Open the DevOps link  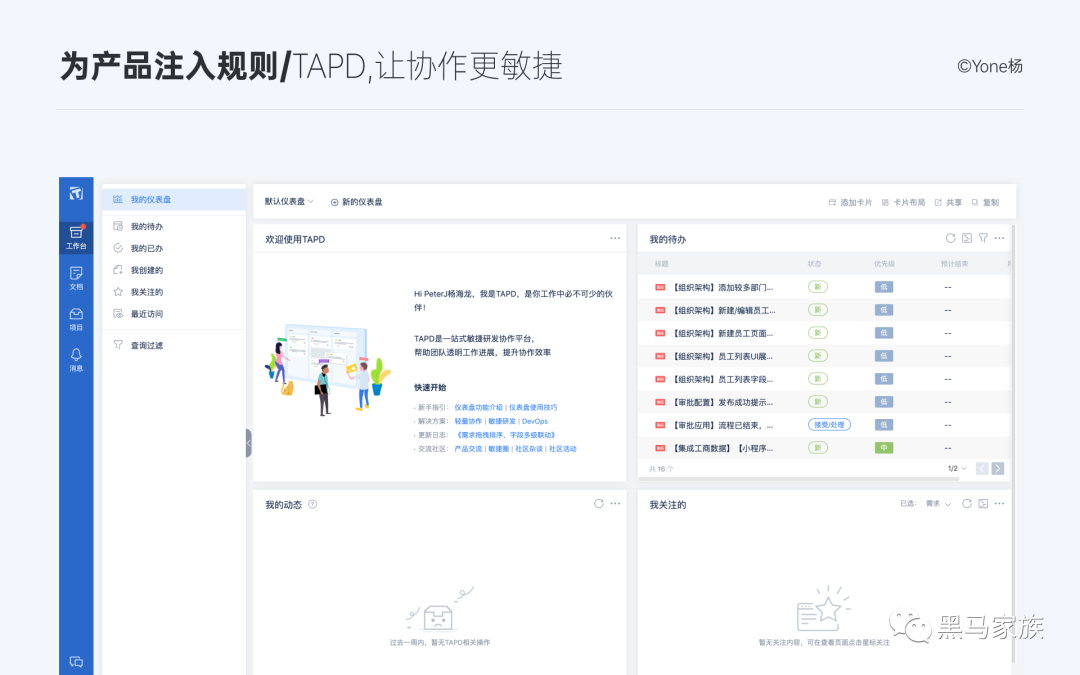[x=534, y=422]
